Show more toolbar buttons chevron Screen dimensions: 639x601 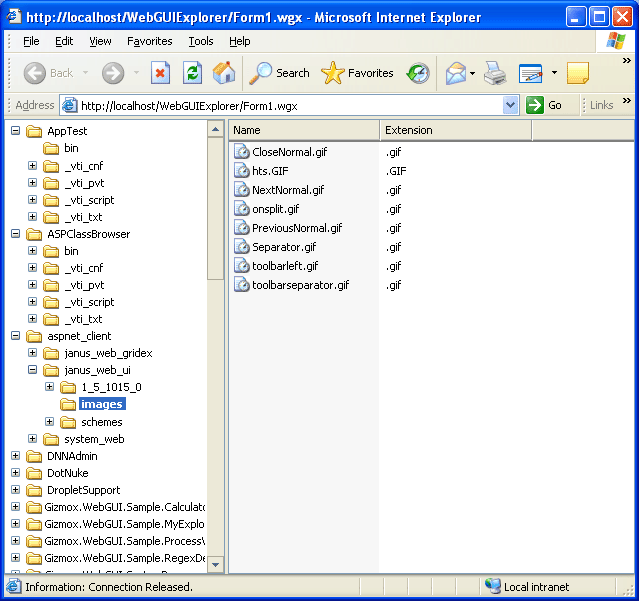tap(627, 61)
